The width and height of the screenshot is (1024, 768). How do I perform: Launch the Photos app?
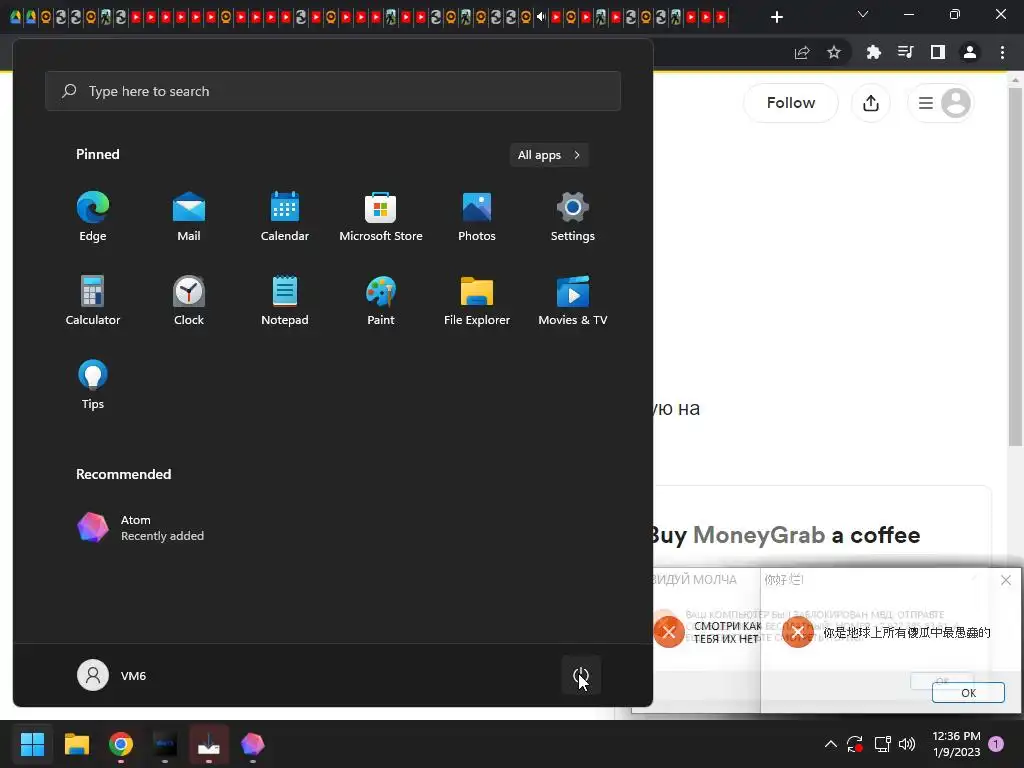point(477,217)
